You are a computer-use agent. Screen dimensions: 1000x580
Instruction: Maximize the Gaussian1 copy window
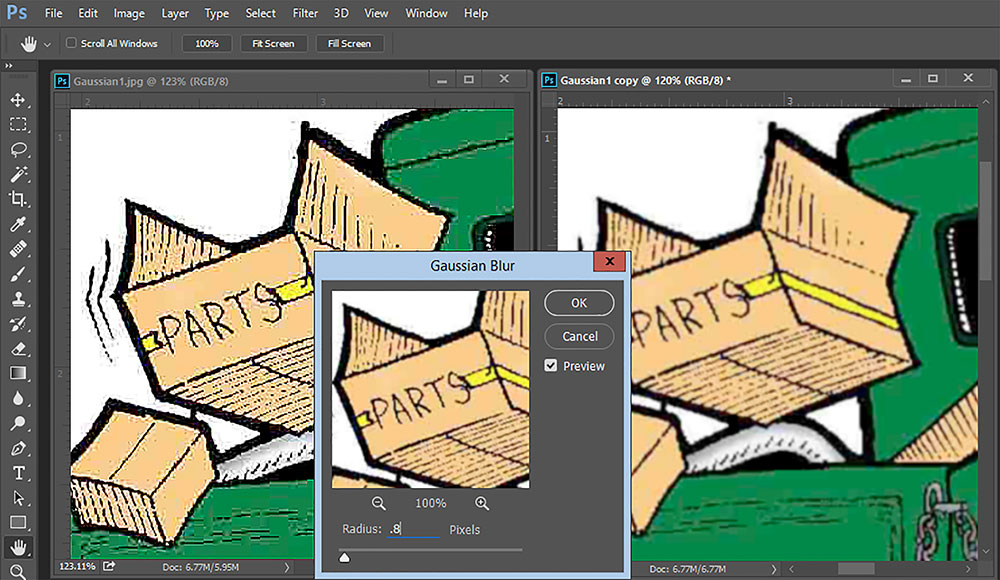click(x=933, y=78)
